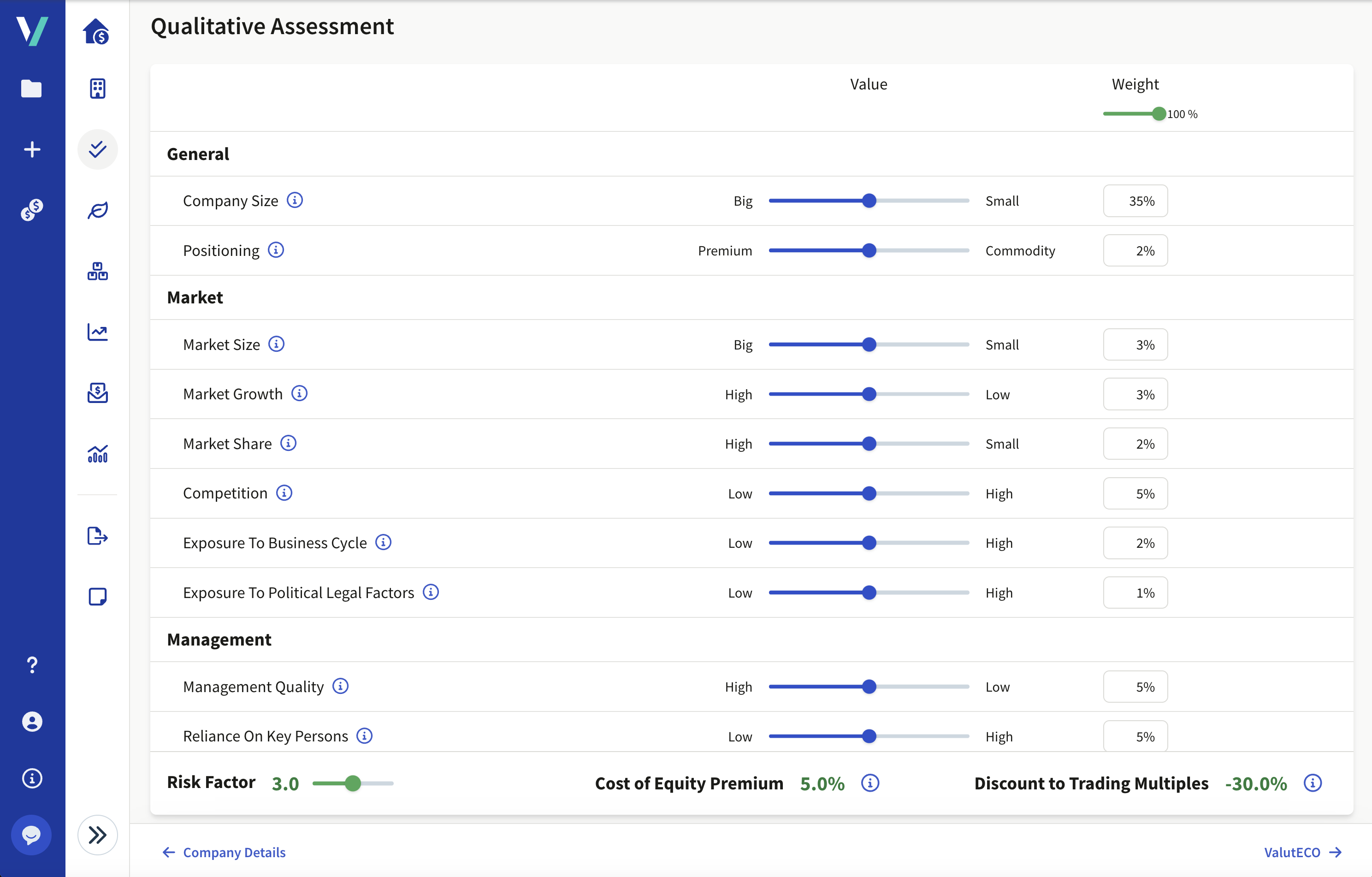Open the chat support bubble
Screen dimensions: 1372x877
tap(32, 835)
